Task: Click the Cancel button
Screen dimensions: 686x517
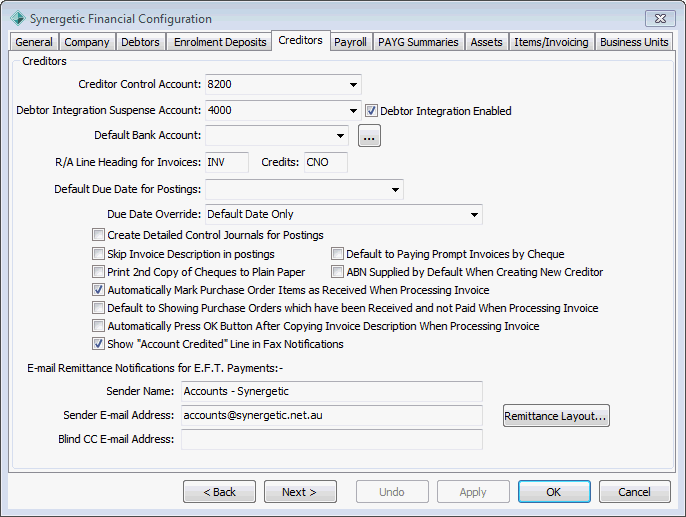Action: [634, 492]
